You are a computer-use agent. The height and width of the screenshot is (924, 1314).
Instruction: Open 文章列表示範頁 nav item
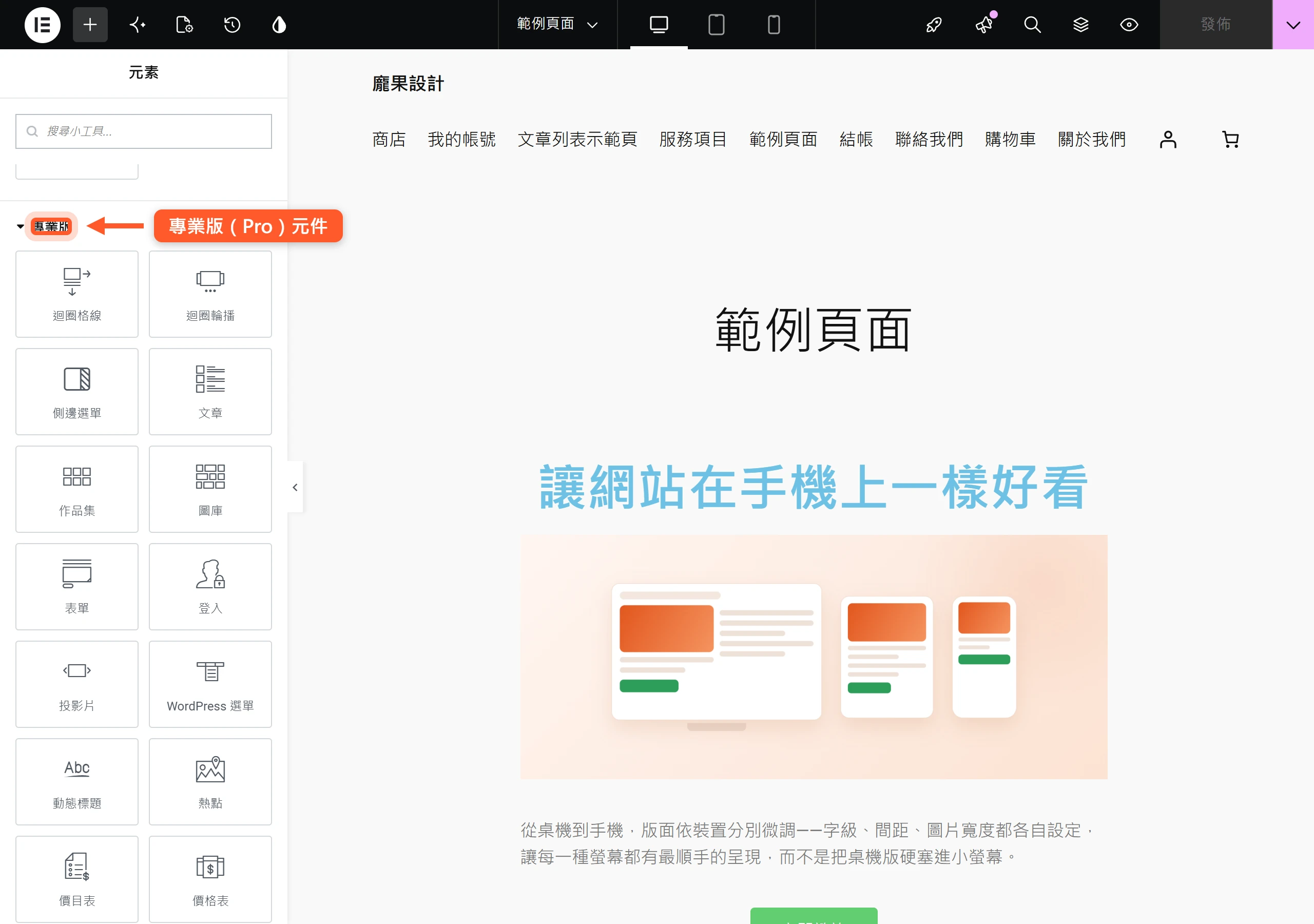click(577, 139)
